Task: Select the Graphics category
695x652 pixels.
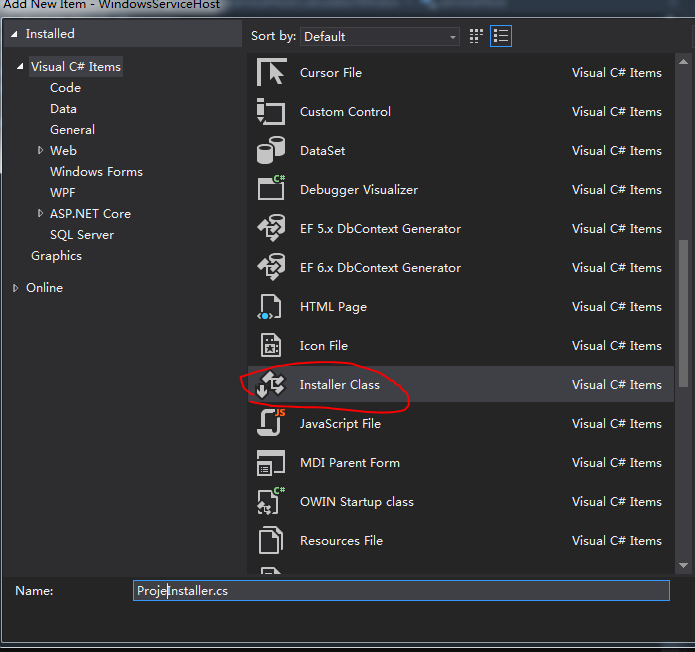Action: point(56,256)
